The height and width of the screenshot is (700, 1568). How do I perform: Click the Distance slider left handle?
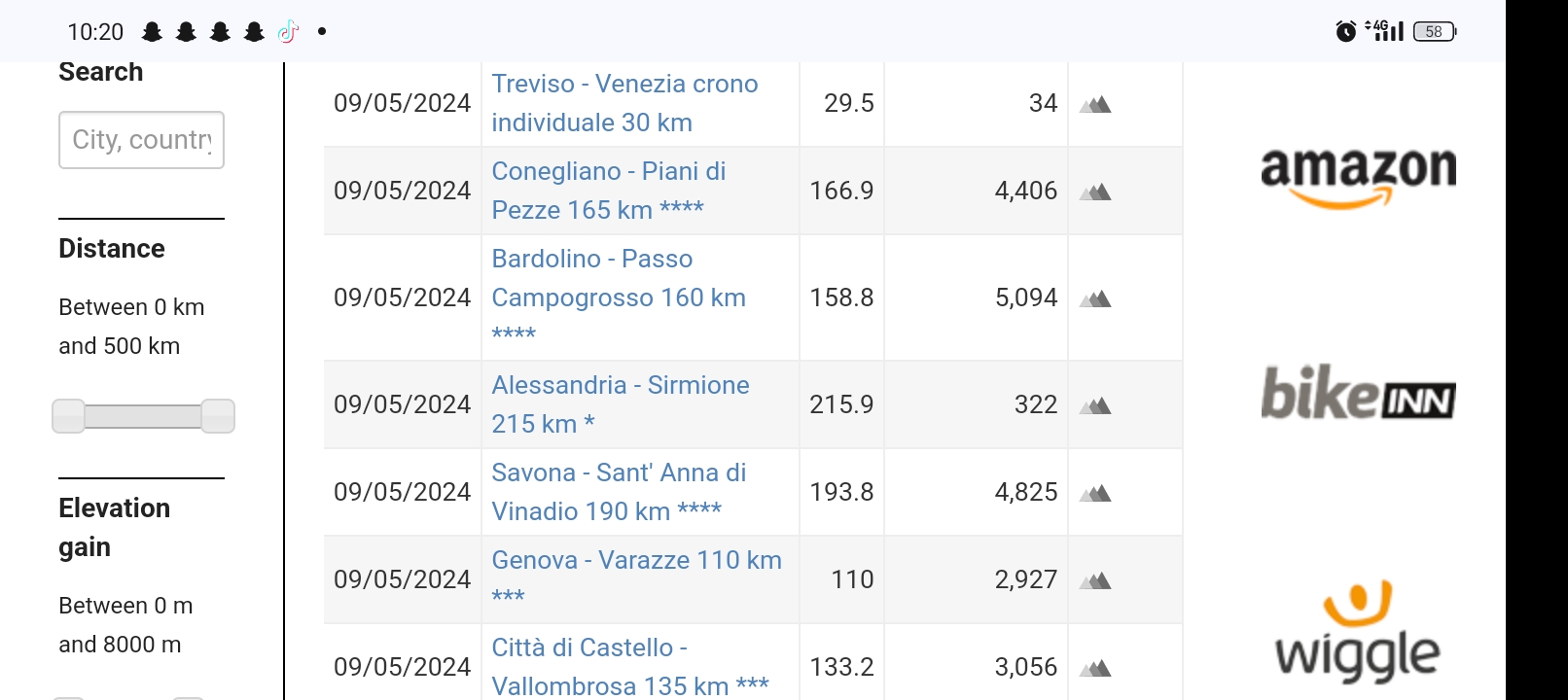click(x=68, y=416)
